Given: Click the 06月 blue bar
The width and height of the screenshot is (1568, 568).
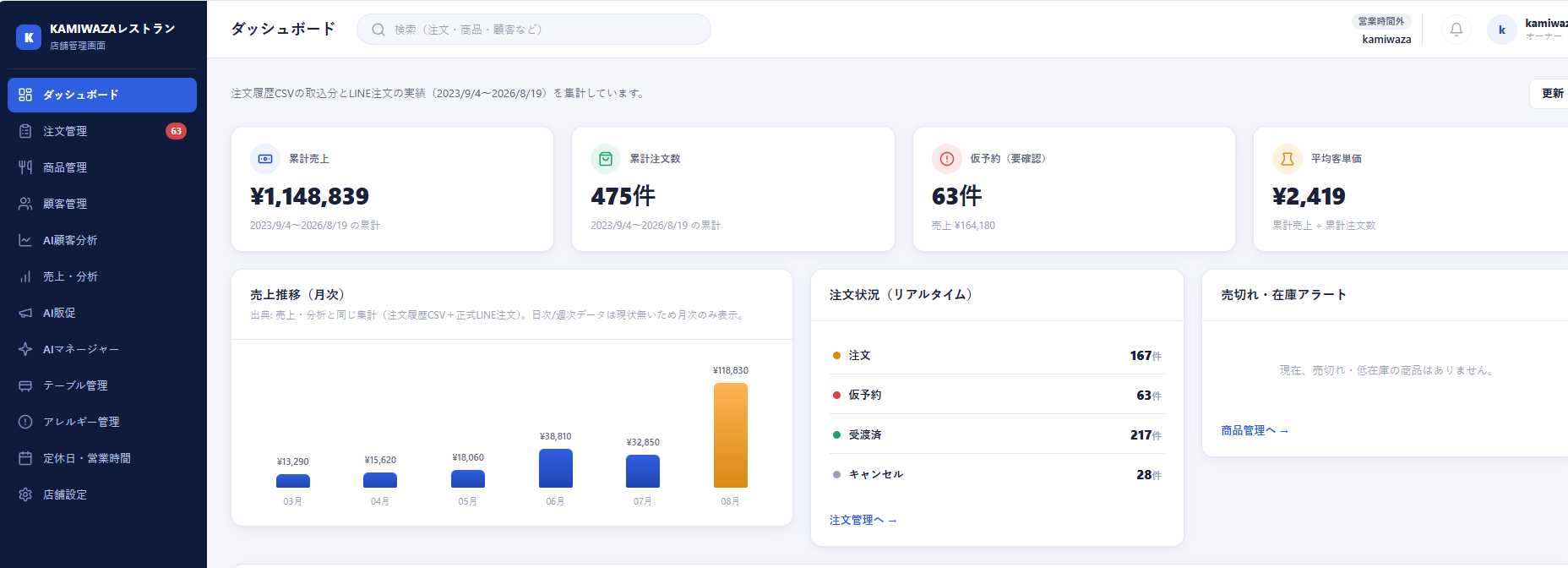Looking at the screenshot, I should (556, 468).
